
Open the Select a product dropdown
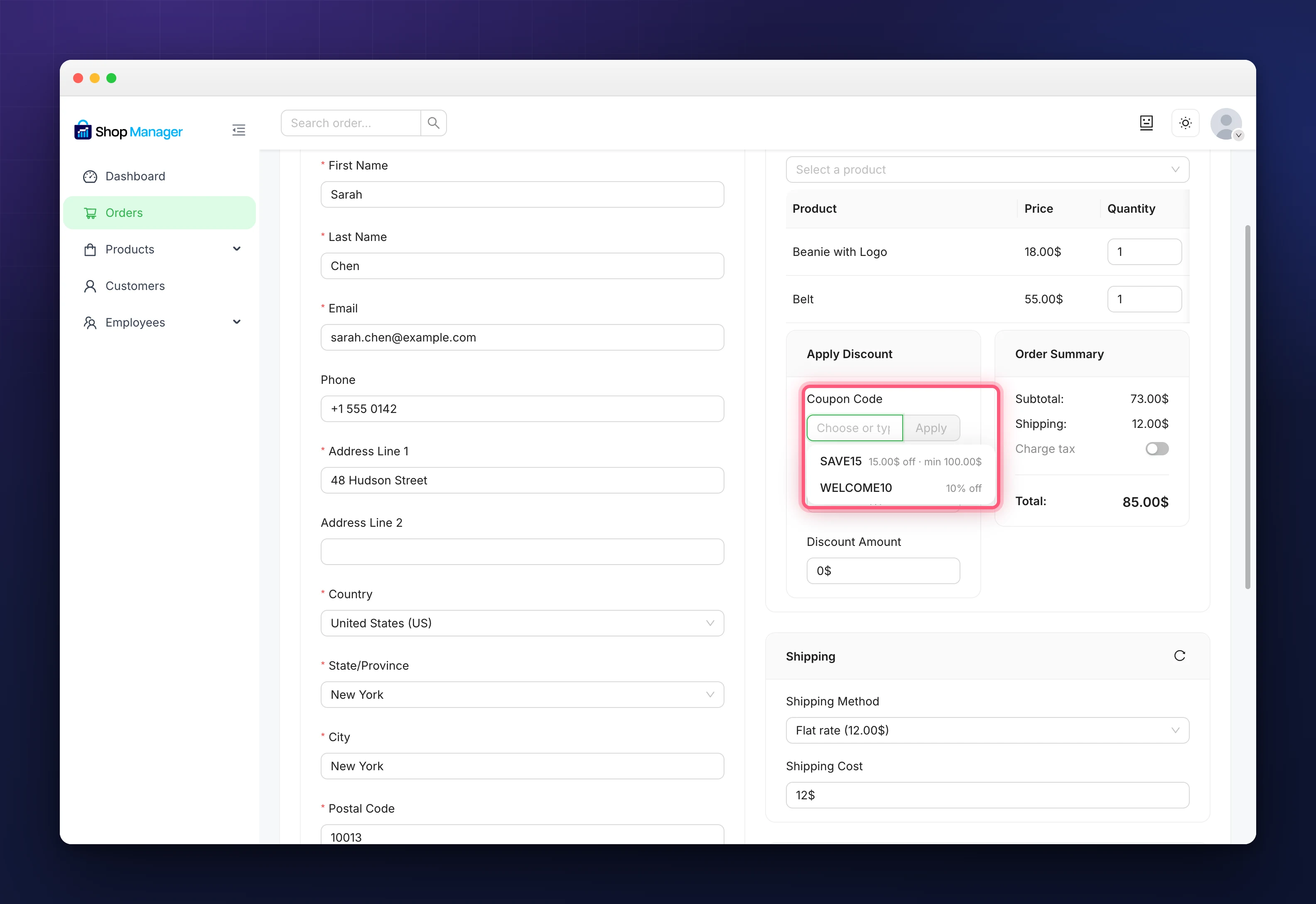tap(987, 169)
